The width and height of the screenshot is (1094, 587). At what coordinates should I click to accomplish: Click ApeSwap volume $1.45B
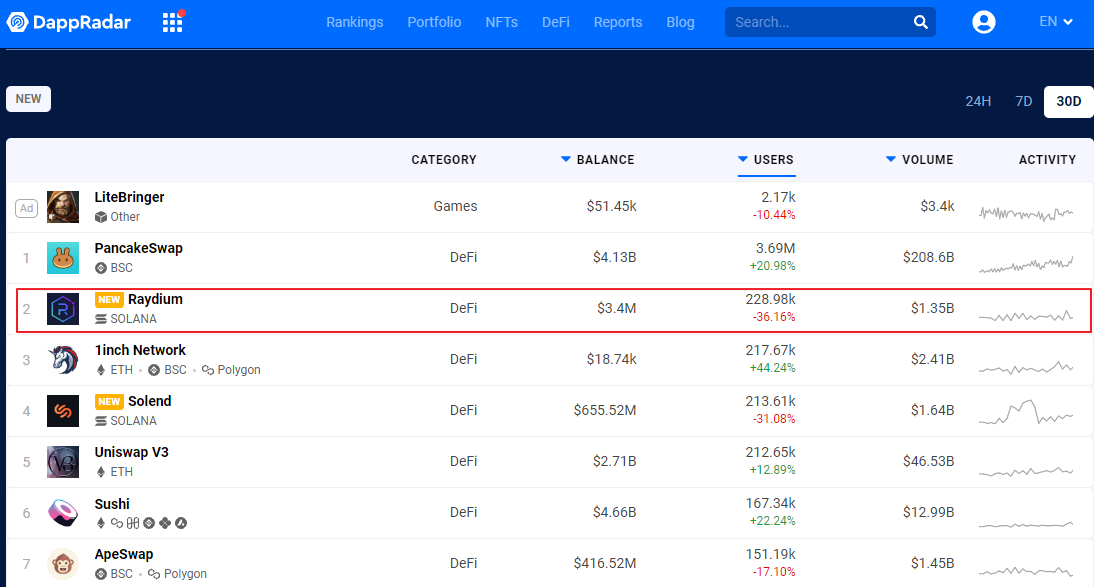coord(932,563)
